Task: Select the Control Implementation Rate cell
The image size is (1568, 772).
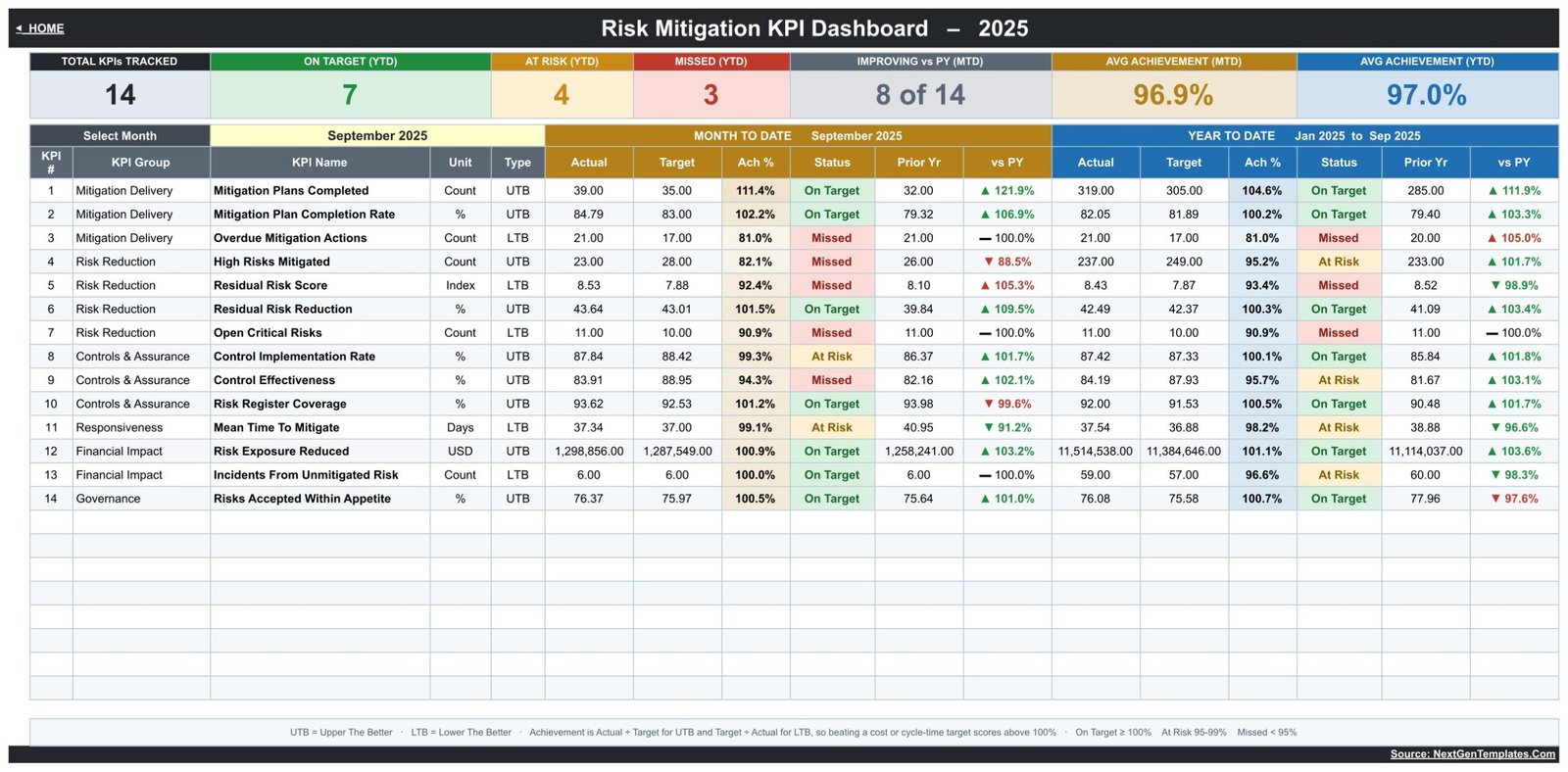Action: click(319, 357)
